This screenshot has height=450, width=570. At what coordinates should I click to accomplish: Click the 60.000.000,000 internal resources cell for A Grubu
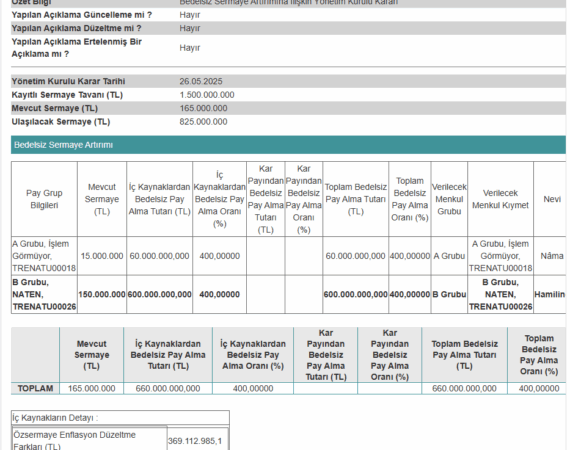click(159, 256)
